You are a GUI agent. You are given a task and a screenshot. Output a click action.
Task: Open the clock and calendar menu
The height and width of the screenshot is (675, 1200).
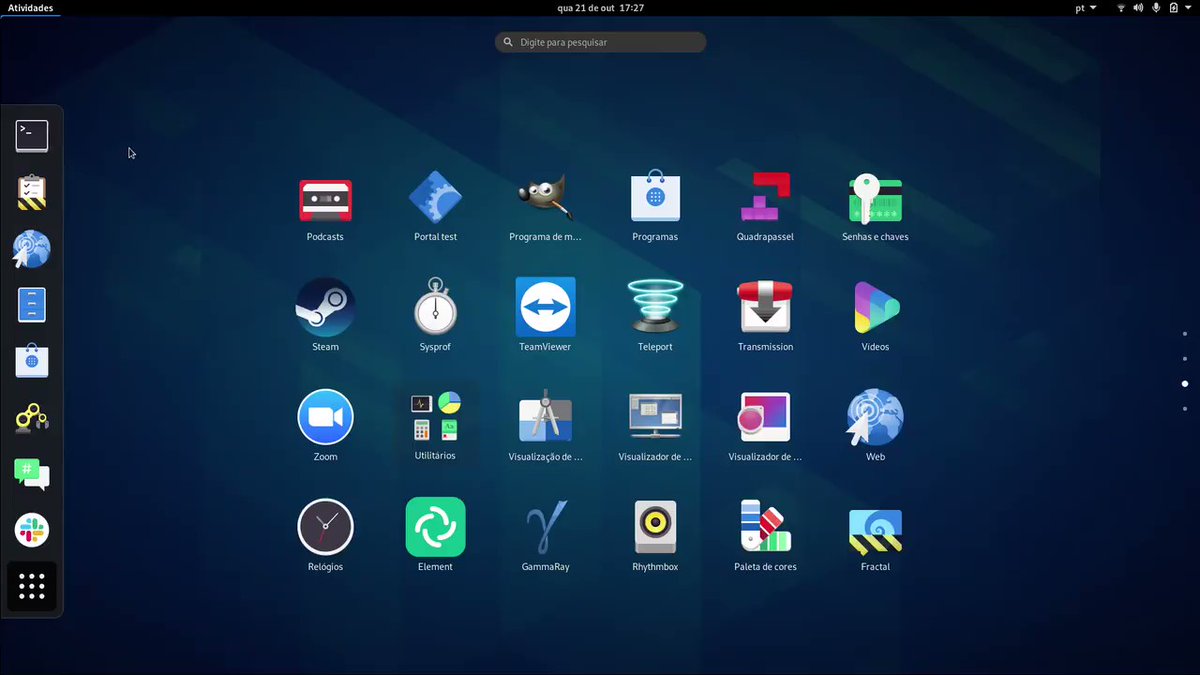point(600,8)
